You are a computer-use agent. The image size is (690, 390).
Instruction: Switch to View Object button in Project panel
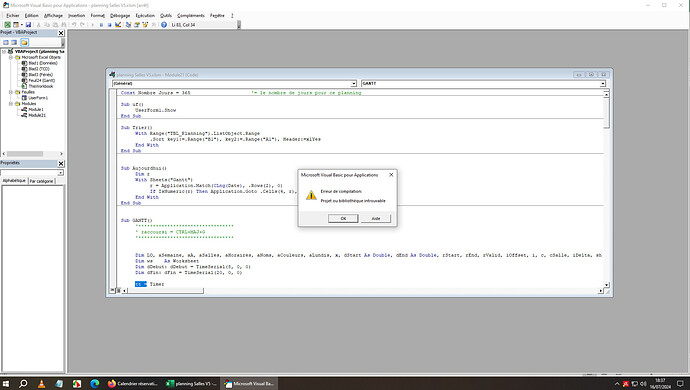pos(14,42)
